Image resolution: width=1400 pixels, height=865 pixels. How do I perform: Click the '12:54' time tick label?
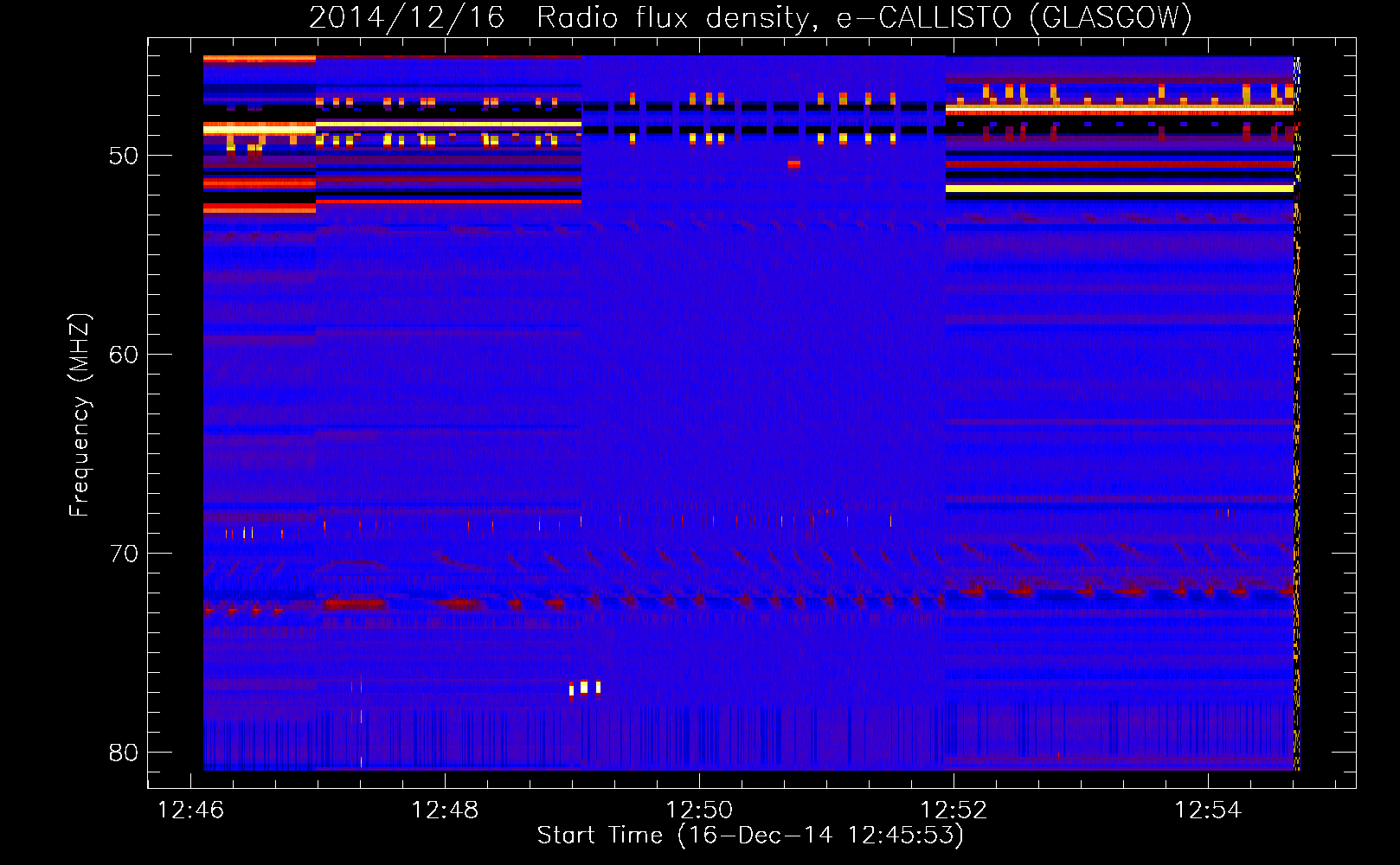(x=1208, y=810)
